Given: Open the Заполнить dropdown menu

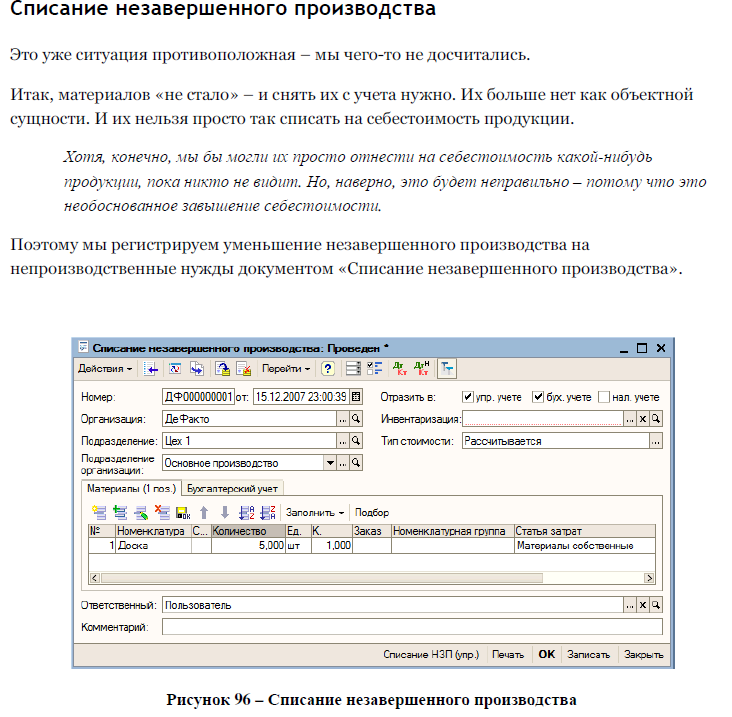Looking at the screenshot, I should pos(315,513).
